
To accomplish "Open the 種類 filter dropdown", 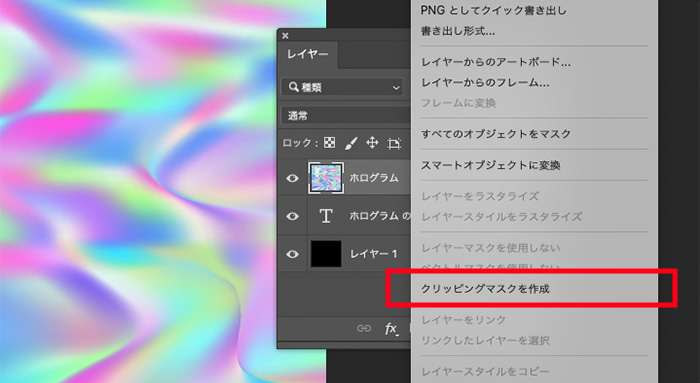I will 342,87.
